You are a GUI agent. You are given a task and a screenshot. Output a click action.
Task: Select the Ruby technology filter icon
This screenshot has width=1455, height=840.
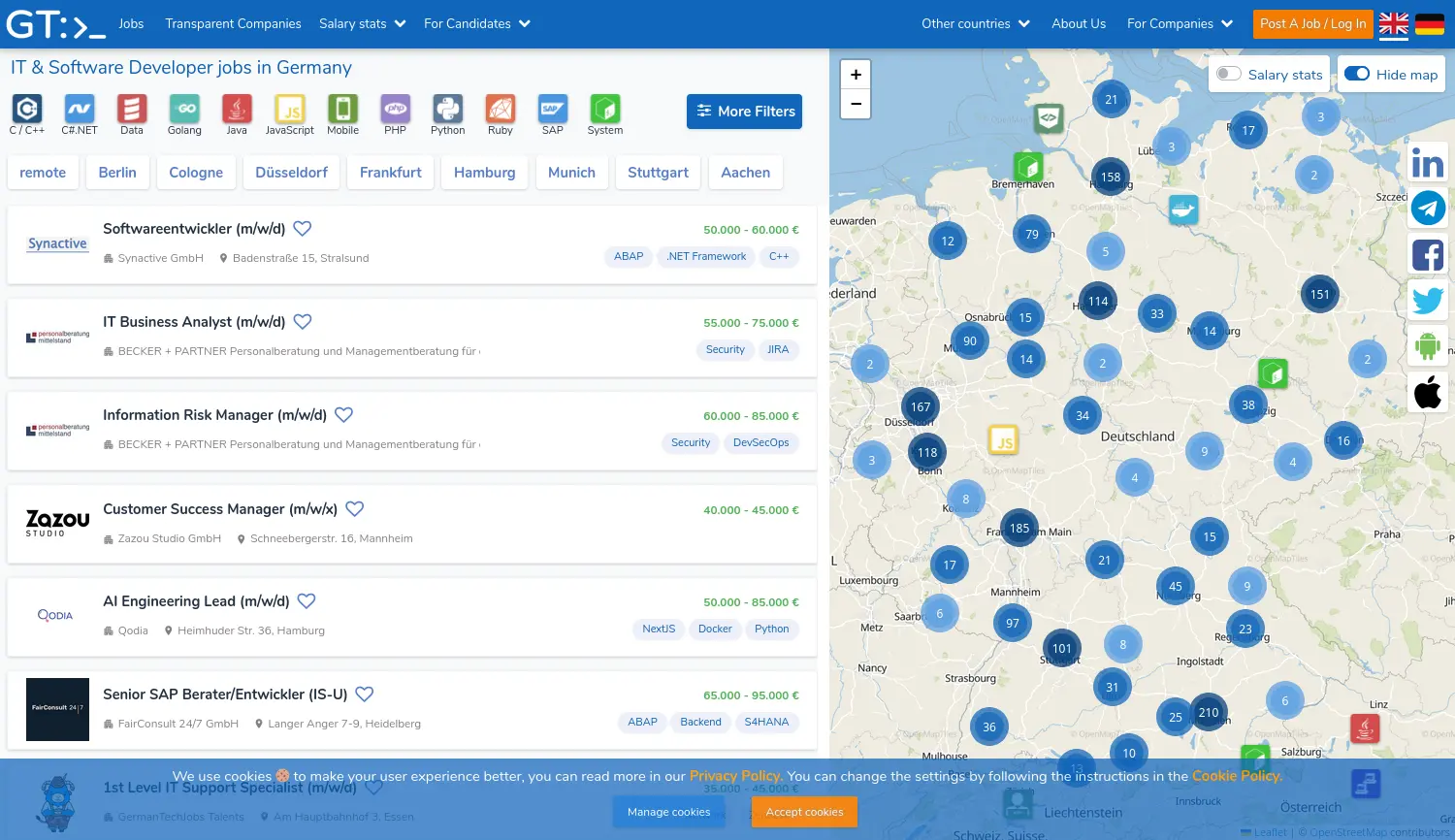[x=501, y=110]
